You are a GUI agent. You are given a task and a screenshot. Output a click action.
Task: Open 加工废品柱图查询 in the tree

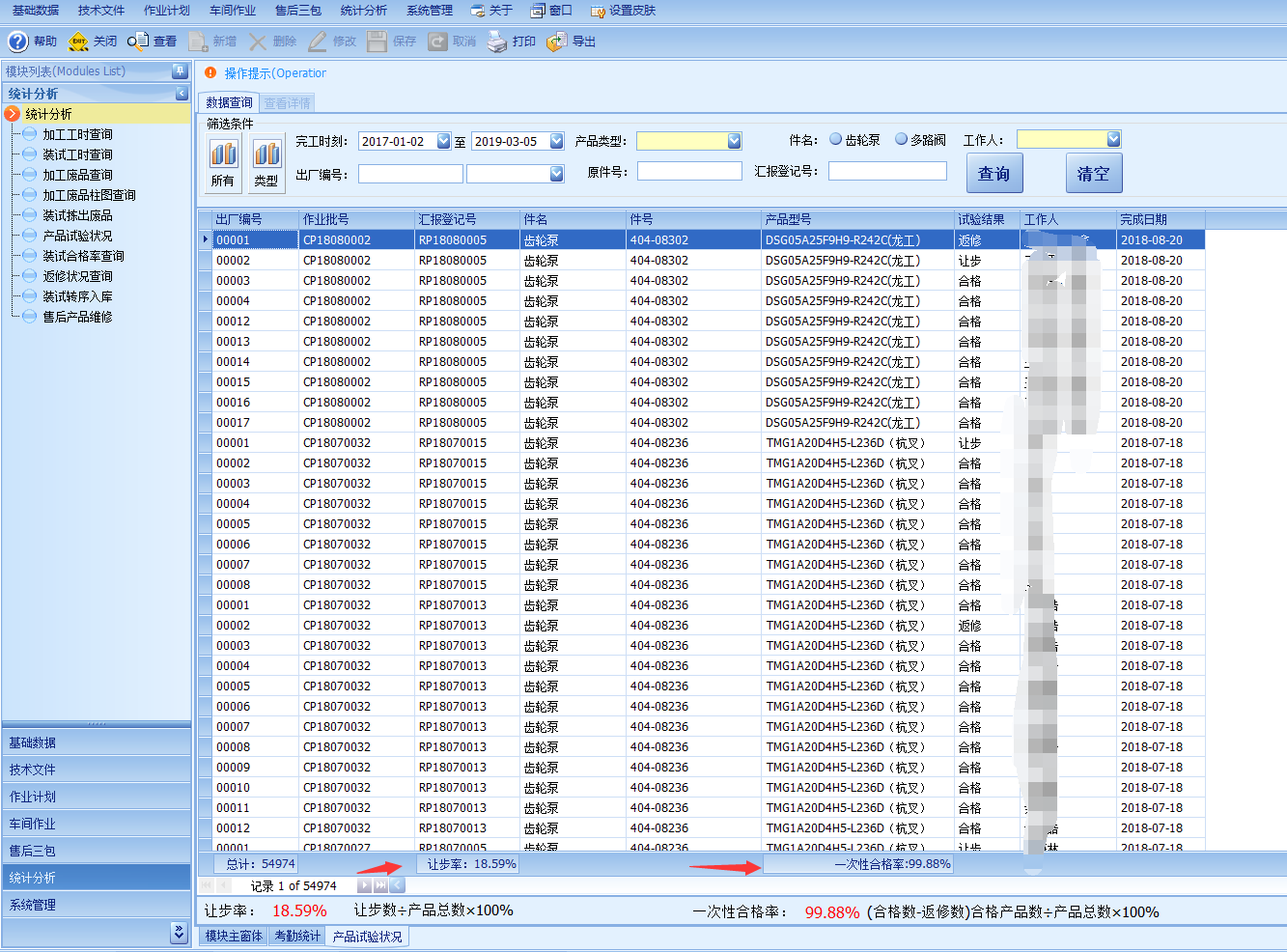[89, 195]
